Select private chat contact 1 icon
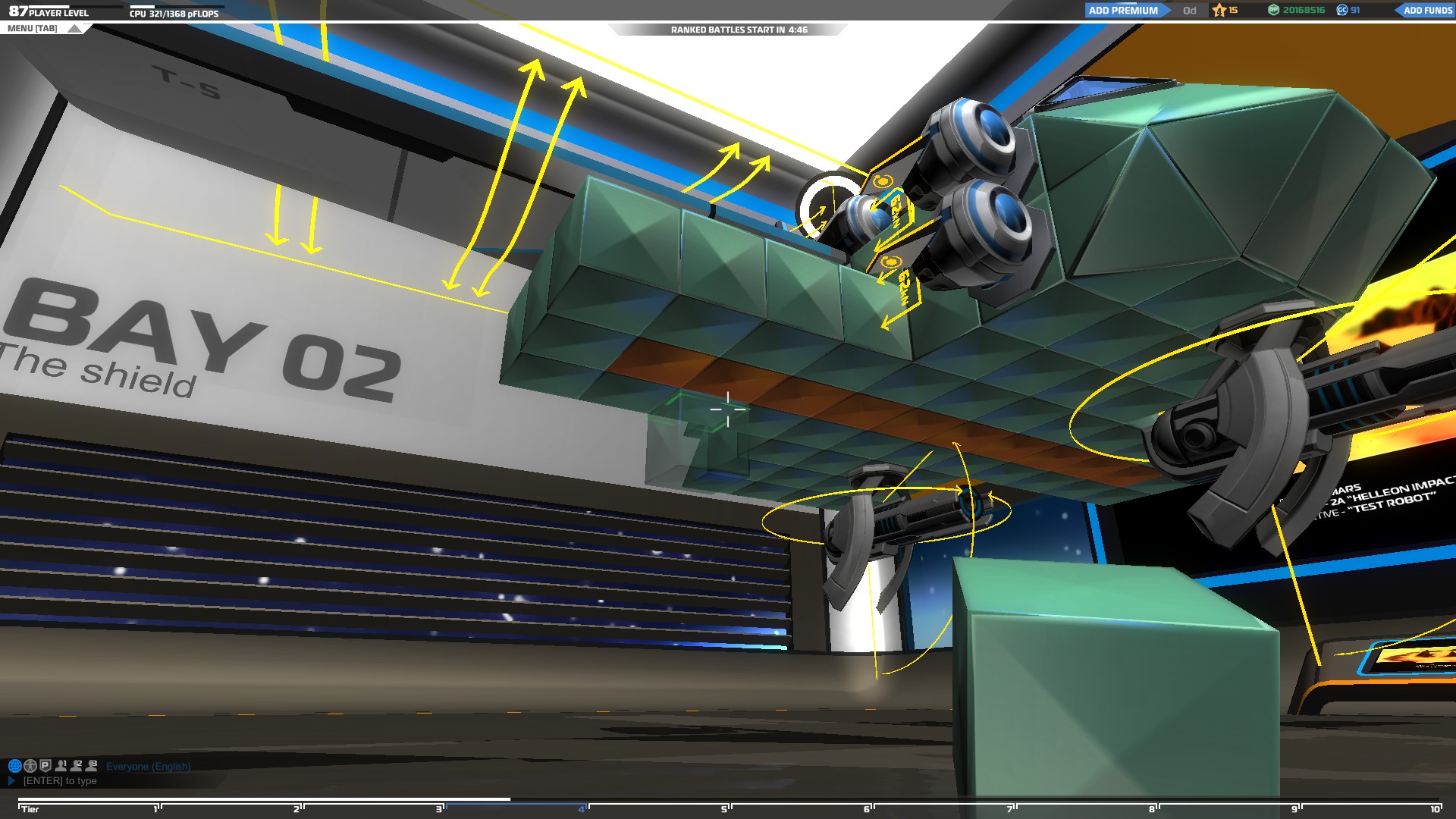The image size is (1456, 819). 61,766
